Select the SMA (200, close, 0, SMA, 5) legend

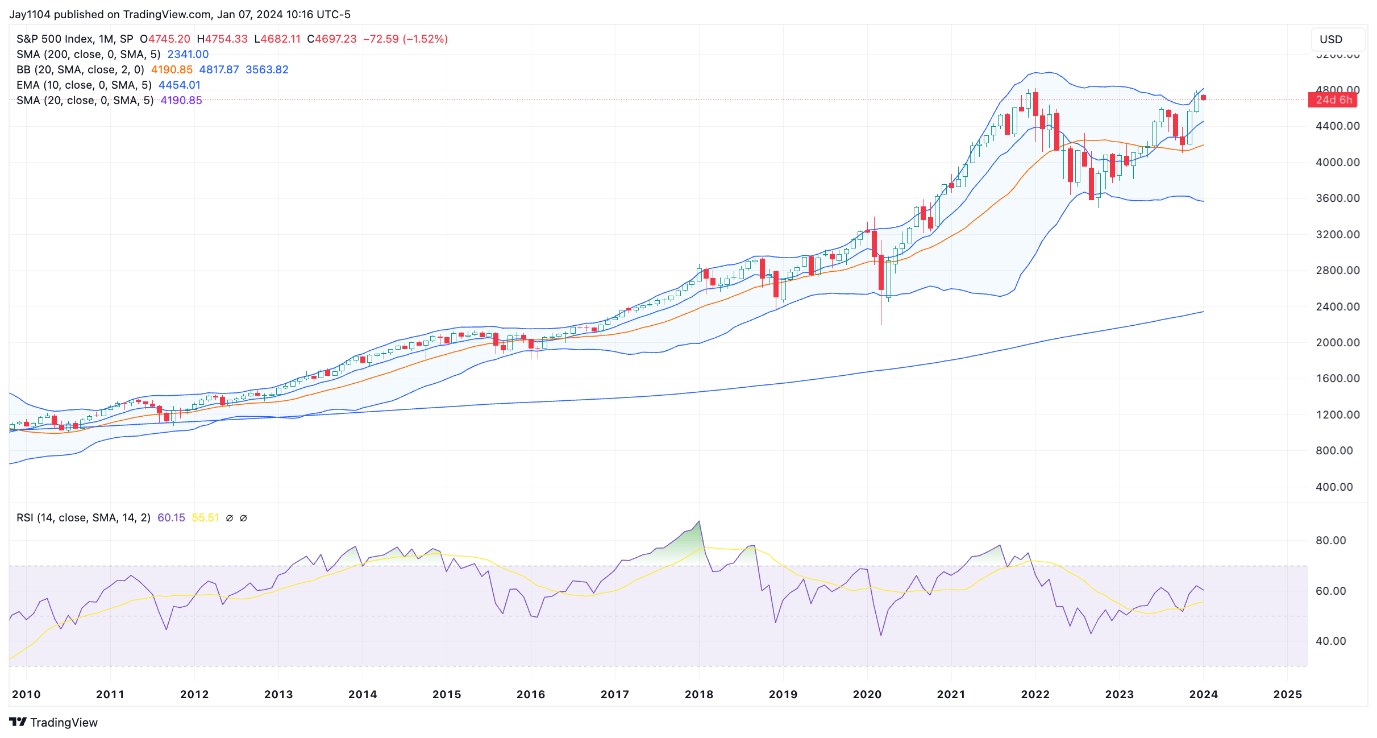click(x=88, y=54)
